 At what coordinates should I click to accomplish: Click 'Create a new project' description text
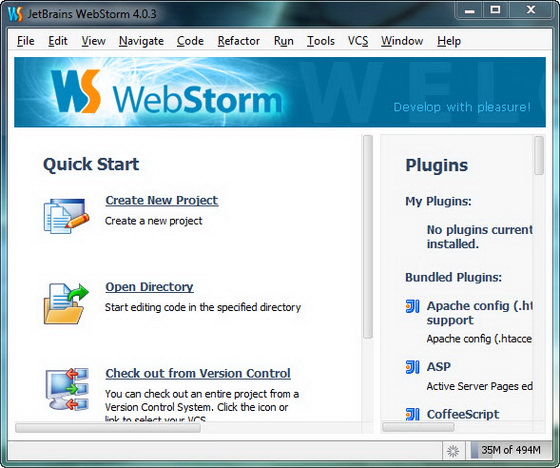coord(154,221)
